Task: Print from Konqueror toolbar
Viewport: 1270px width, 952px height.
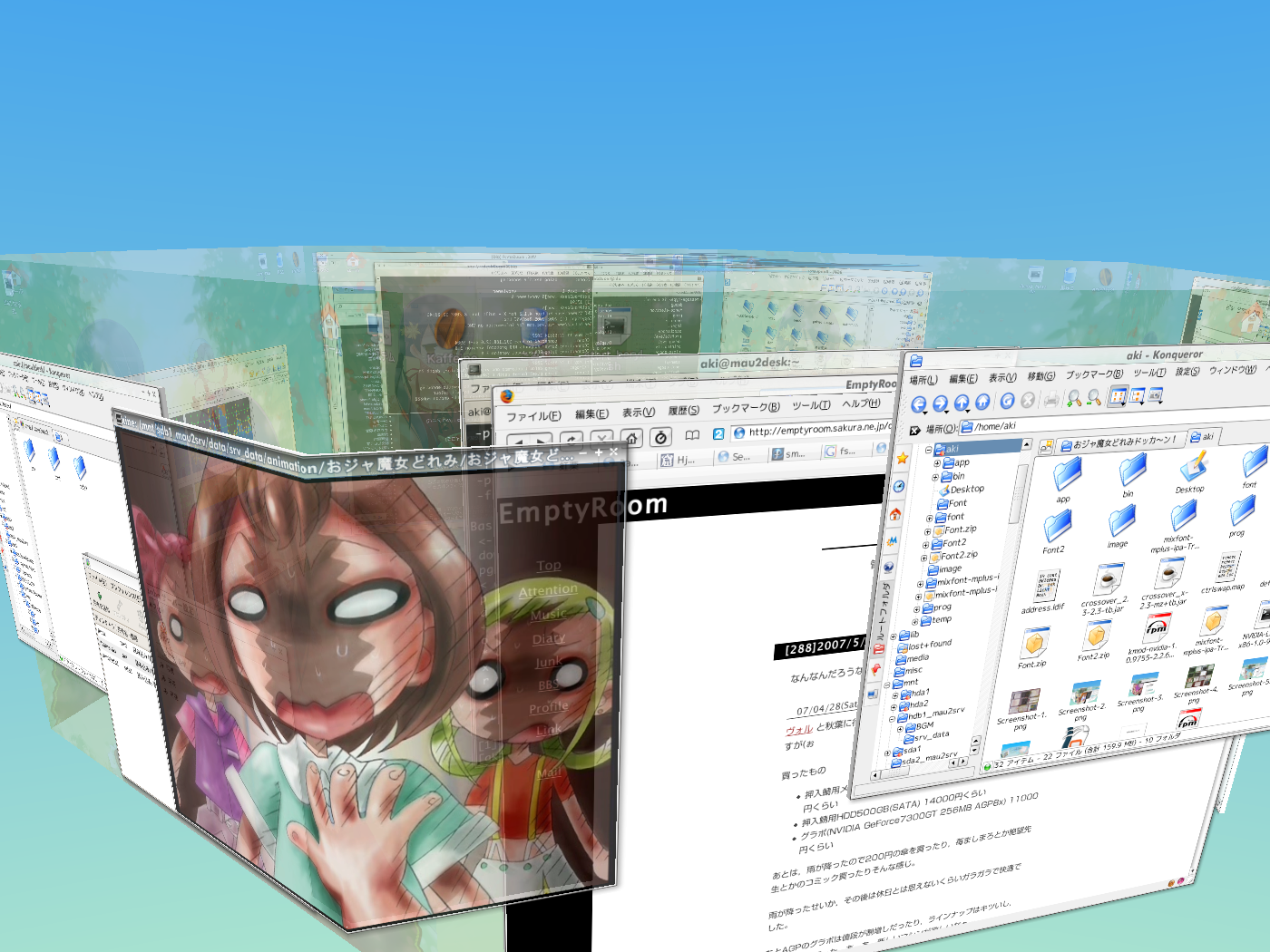Action: click(x=1051, y=399)
